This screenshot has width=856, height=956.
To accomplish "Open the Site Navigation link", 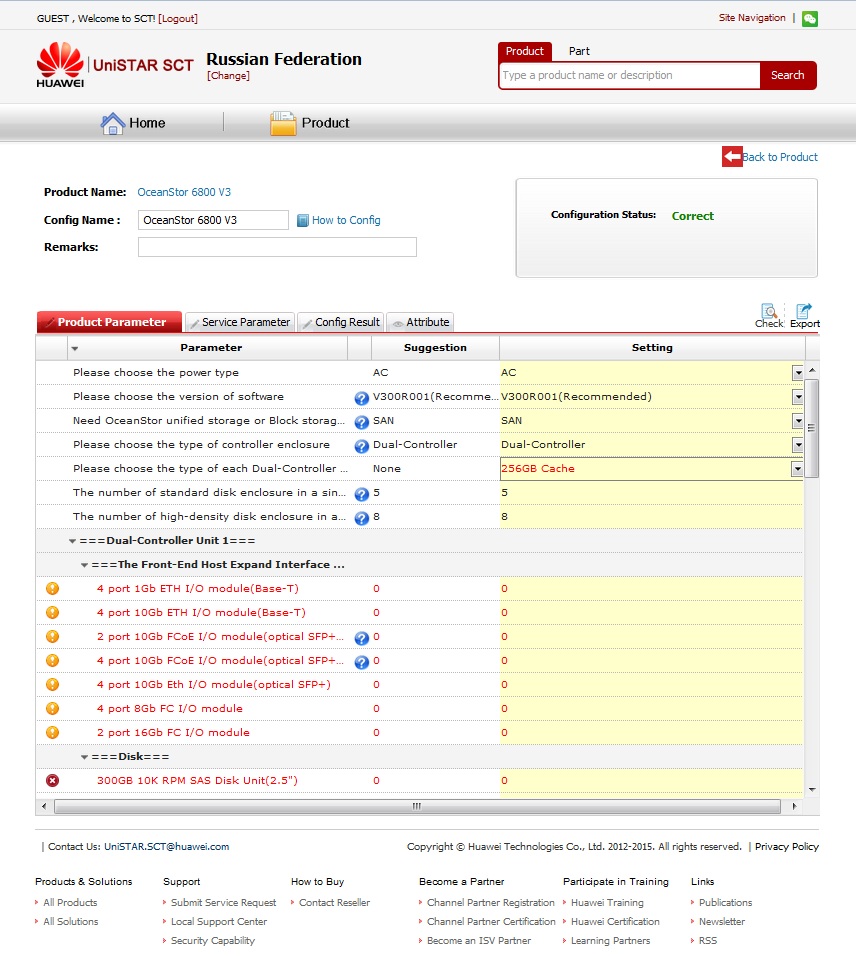I will (x=752, y=18).
